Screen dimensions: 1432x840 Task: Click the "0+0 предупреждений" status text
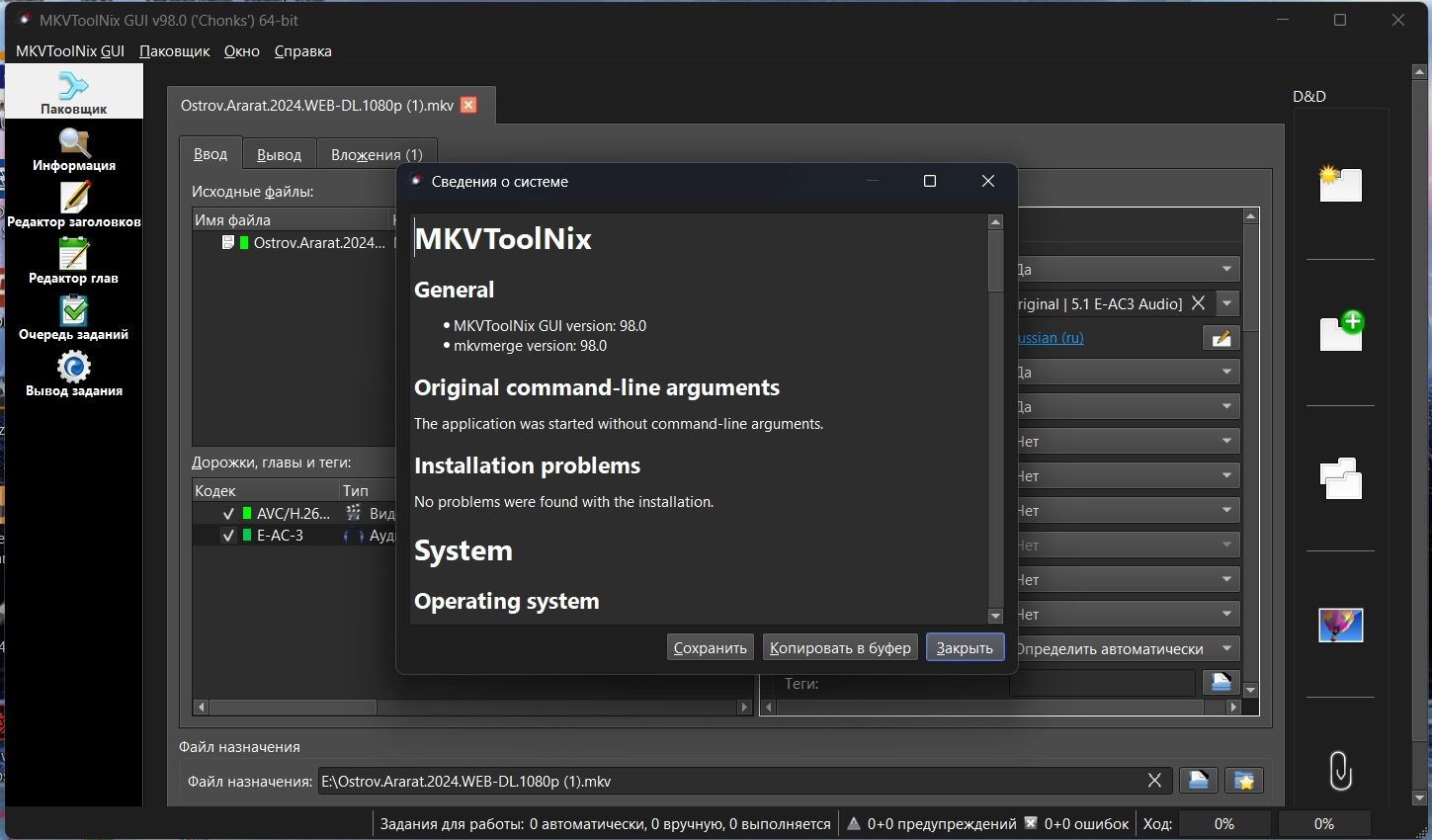pos(942,824)
